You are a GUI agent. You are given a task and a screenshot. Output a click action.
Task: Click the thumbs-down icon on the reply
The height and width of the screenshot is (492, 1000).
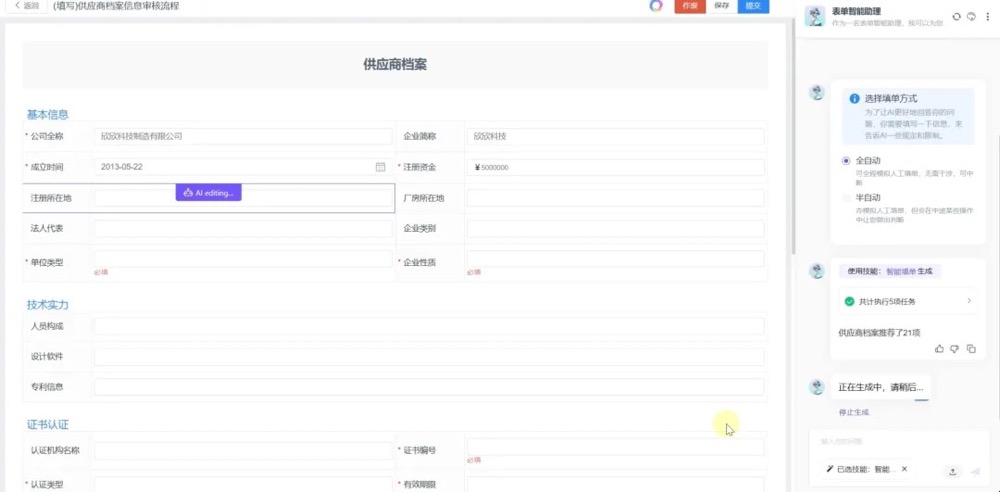click(955, 348)
